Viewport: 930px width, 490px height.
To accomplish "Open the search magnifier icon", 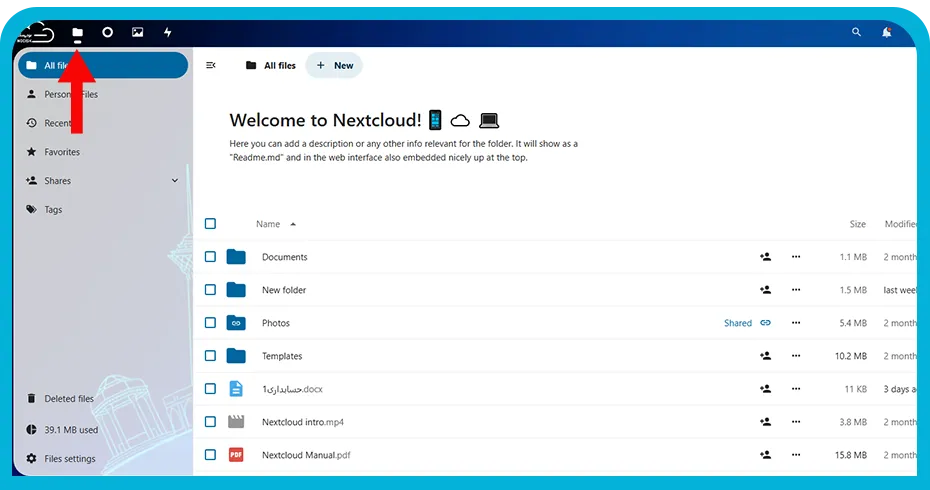I will pos(856,32).
